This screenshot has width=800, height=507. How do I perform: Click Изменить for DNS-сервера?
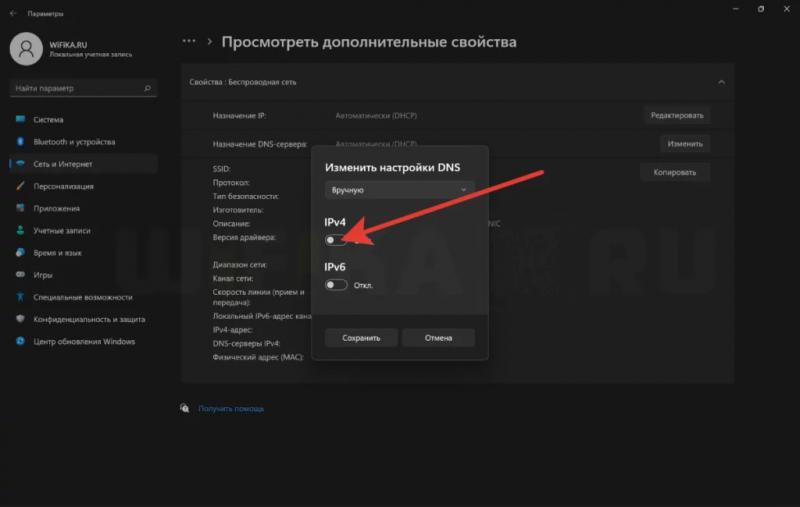pyautogui.click(x=685, y=144)
